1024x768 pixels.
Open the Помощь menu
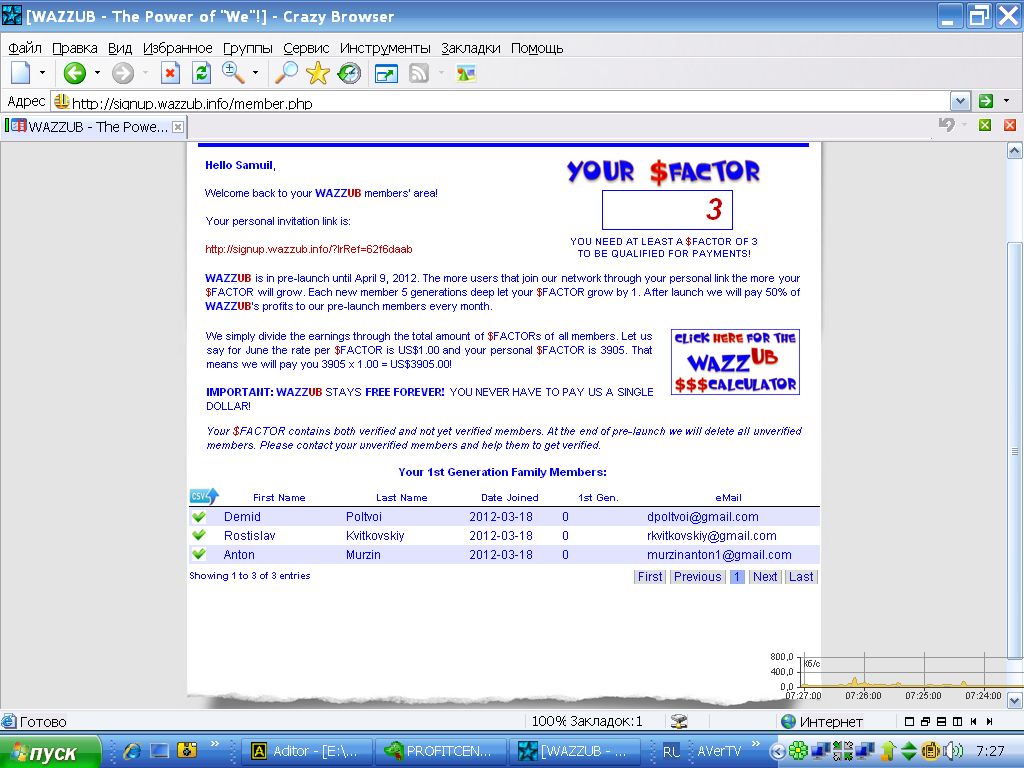click(537, 48)
